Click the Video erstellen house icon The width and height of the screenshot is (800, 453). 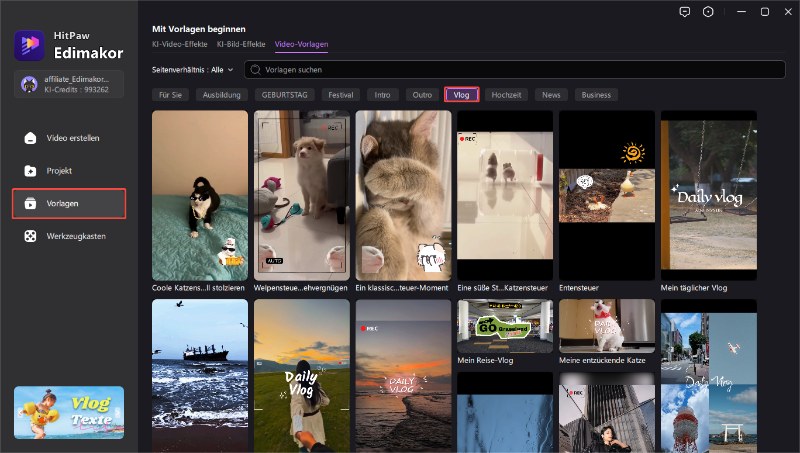(31, 138)
